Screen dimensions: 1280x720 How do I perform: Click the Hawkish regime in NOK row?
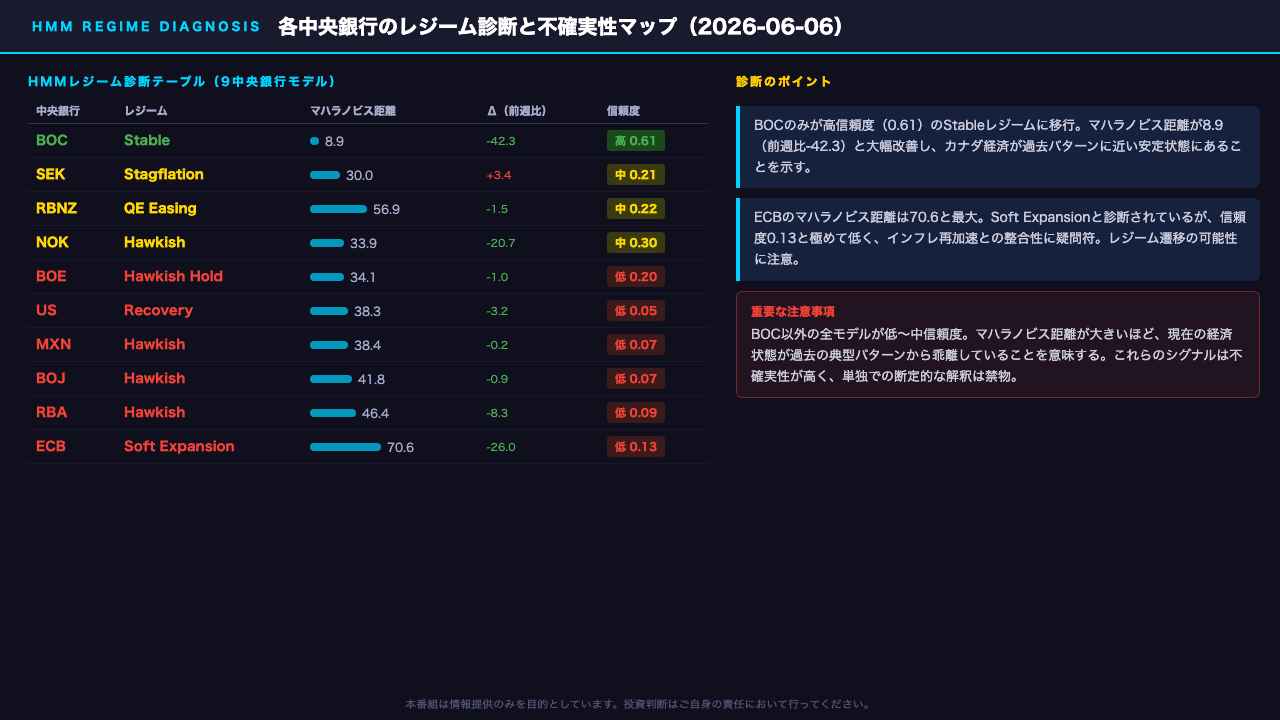pyautogui.click(x=154, y=243)
